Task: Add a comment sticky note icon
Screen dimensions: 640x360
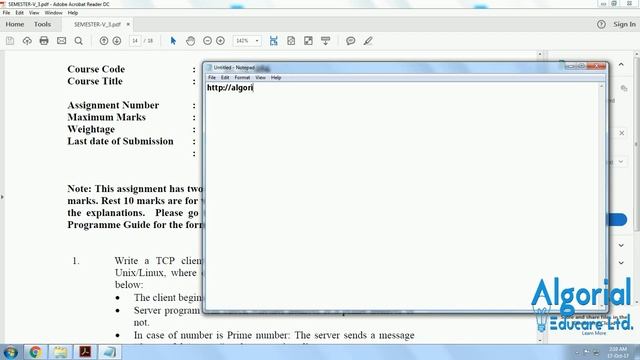Action: pyautogui.click(x=350, y=41)
